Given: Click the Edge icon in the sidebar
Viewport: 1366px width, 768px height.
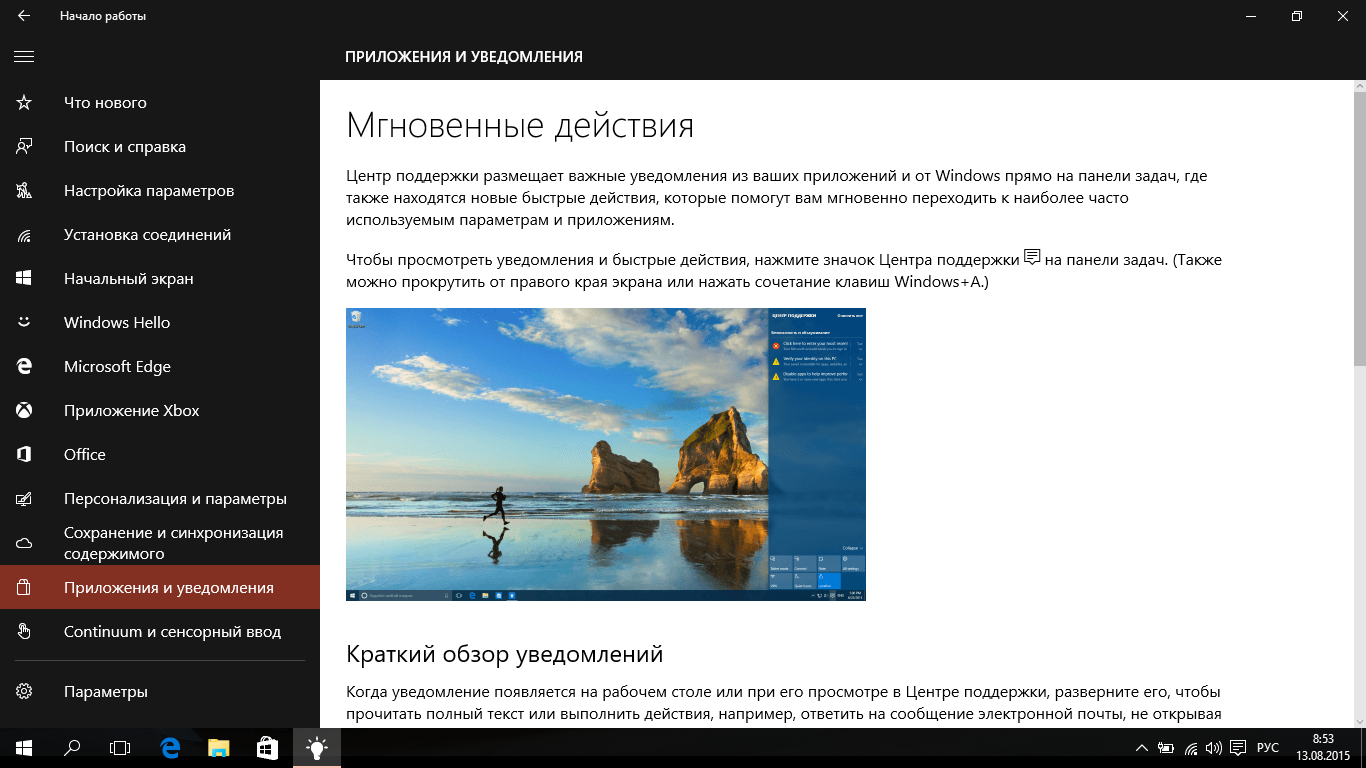Looking at the screenshot, I should pos(24,367).
